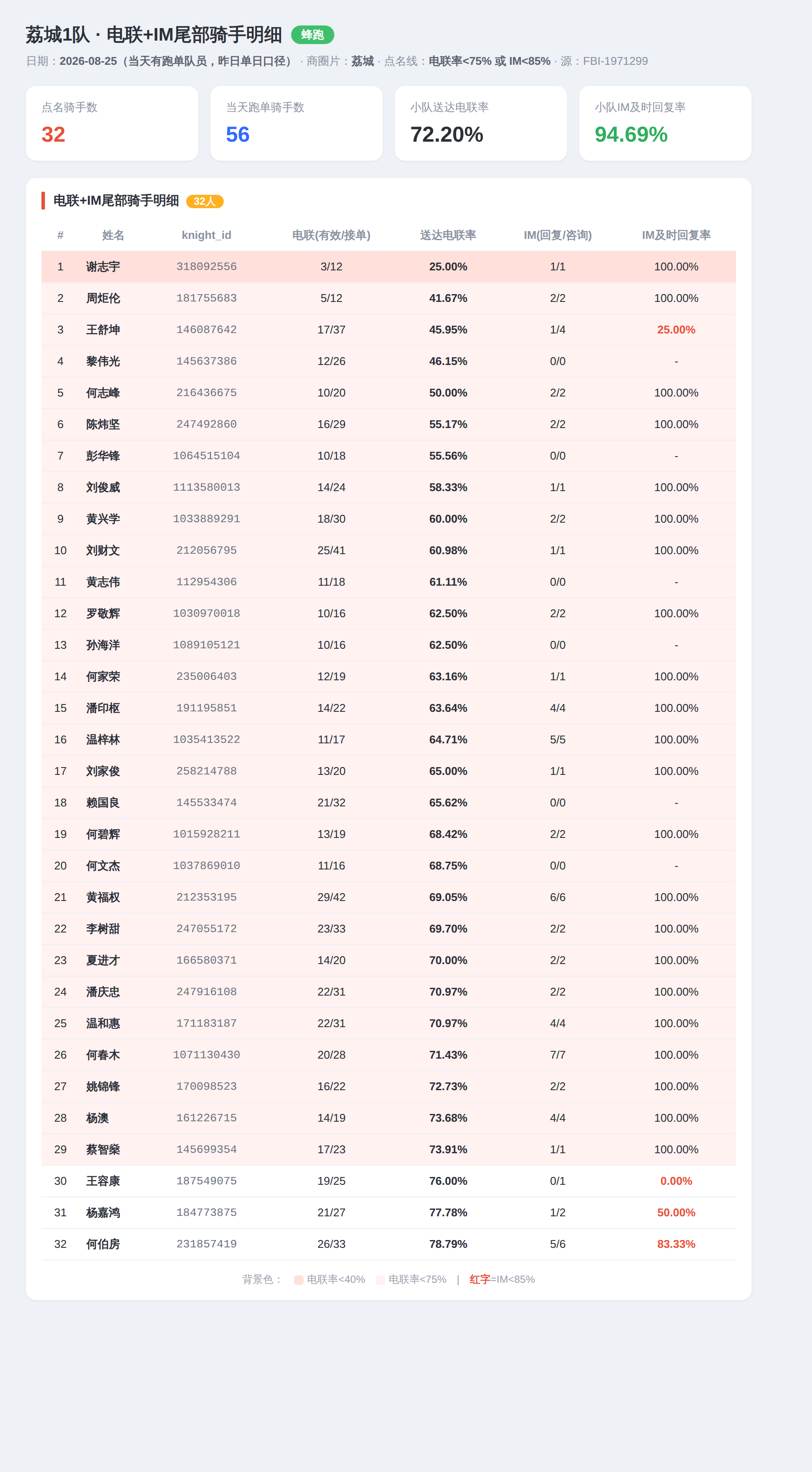Open the 小队IM及时回复率 94.69% card
812x1472 pixels.
(665, 124)
